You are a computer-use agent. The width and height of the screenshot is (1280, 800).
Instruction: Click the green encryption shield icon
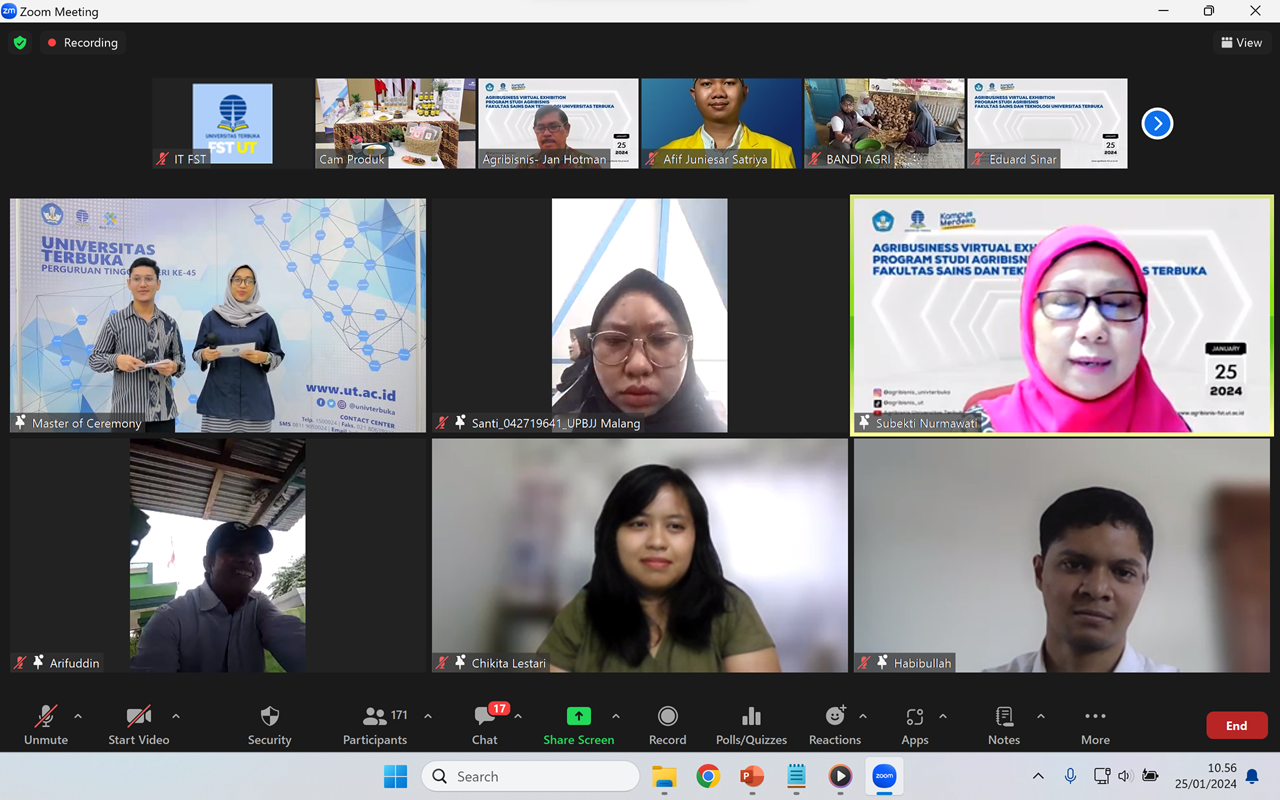point(20,43)
